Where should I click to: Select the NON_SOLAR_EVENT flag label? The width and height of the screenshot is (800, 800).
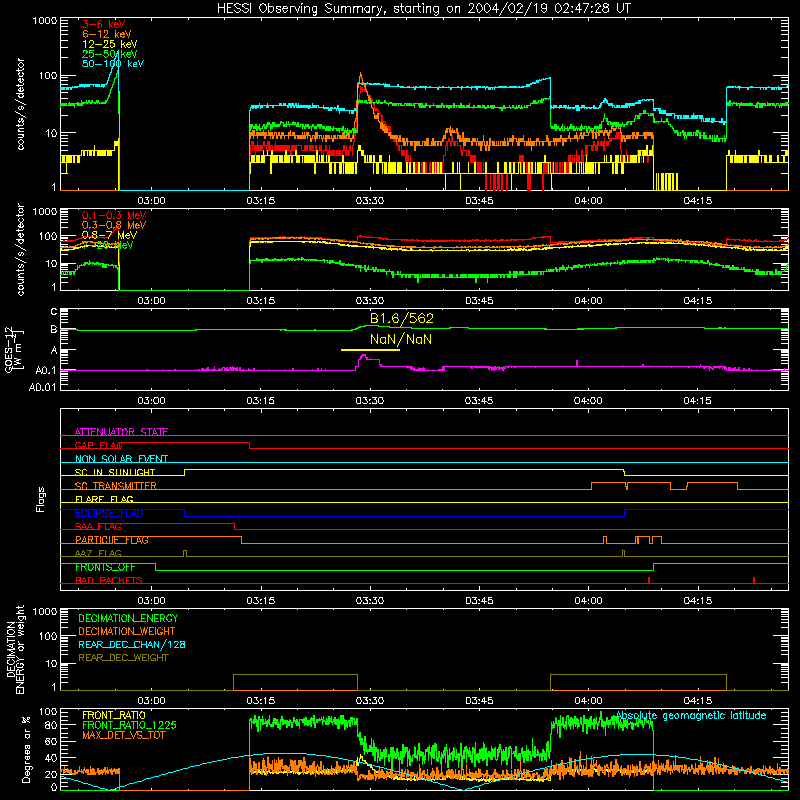[121, 459]
